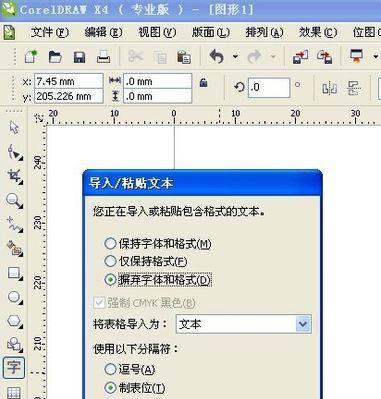Click the Mirror horizontally button
Screen dimensions: 381x399
tap(329, 88)
